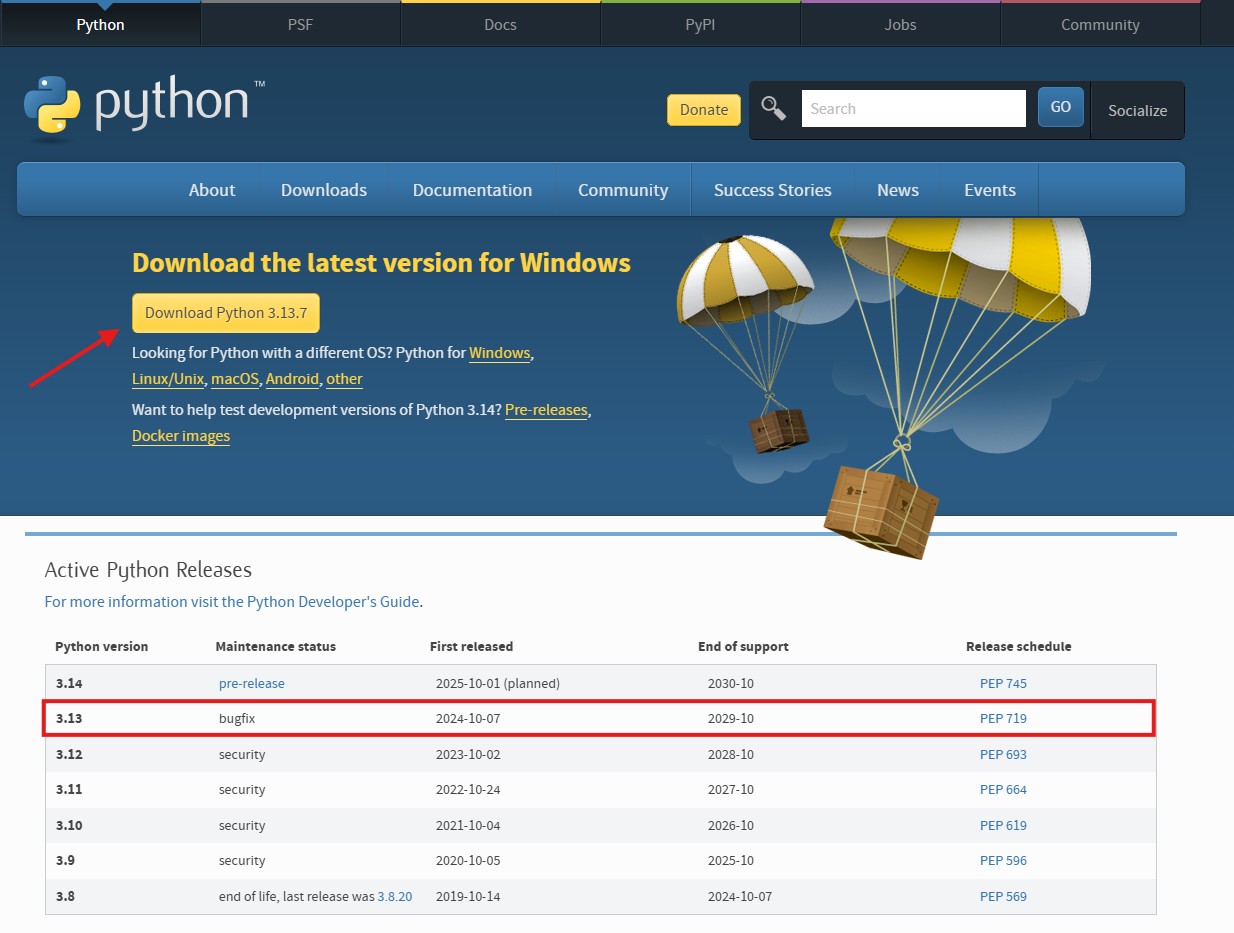Viewport: 1234px width, 933px height.
Task: Select the Python top tab
Action: click(100, 24)
